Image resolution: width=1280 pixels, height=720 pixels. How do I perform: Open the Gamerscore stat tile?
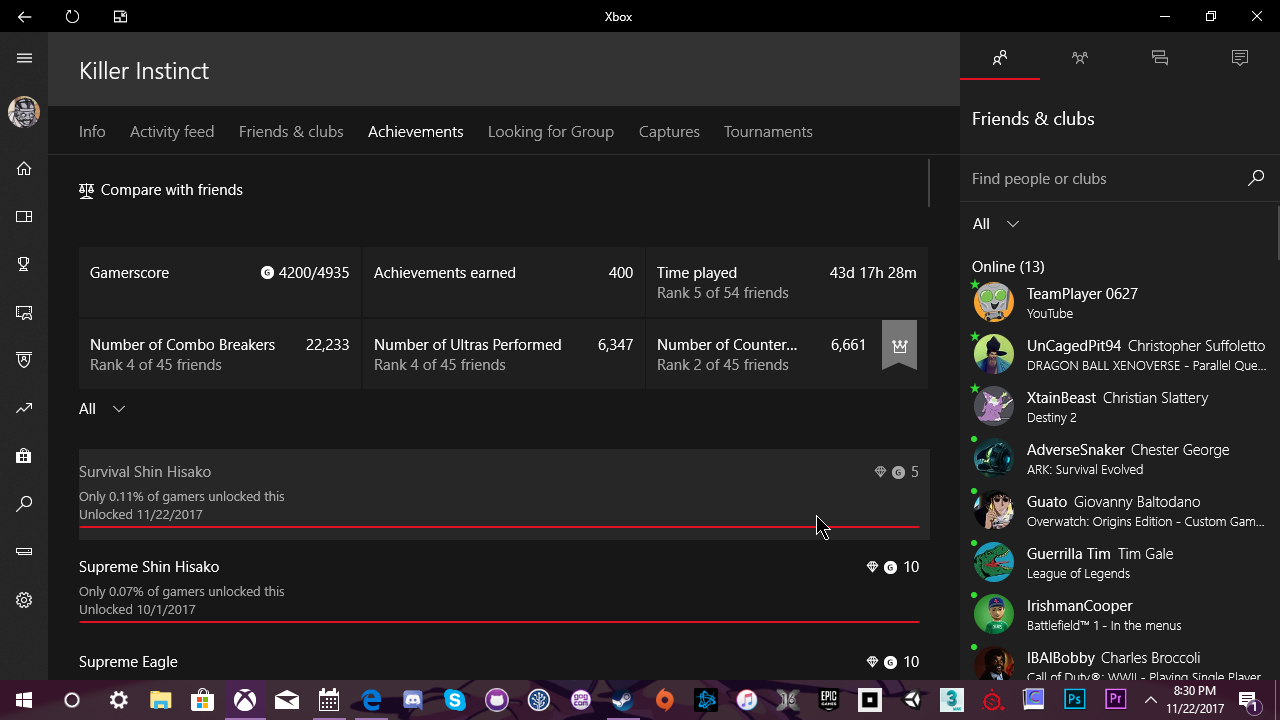[219, 283]
